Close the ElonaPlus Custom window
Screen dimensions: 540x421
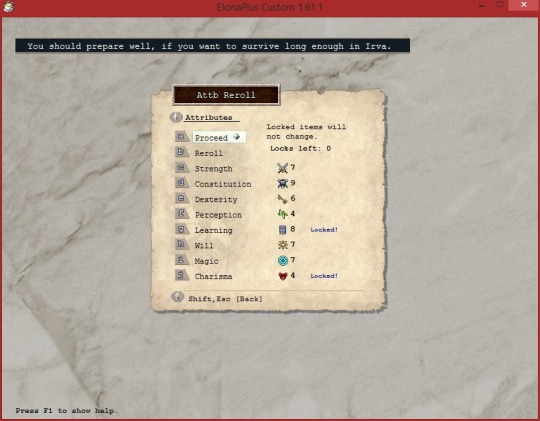[523, 5]
